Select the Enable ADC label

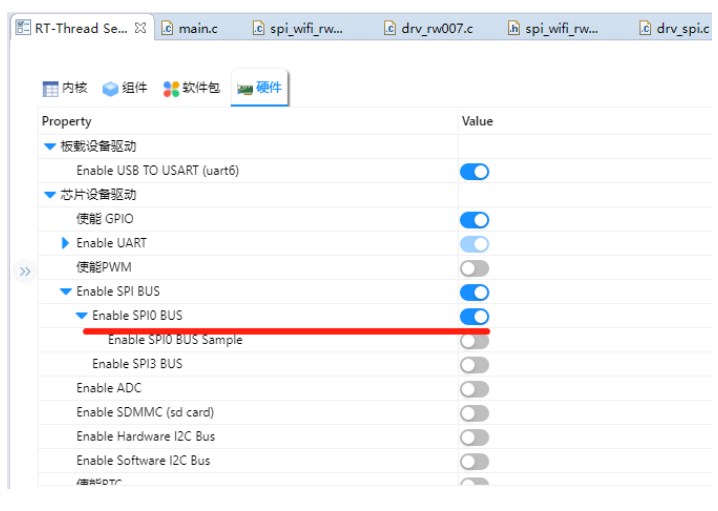pos(109,388)
